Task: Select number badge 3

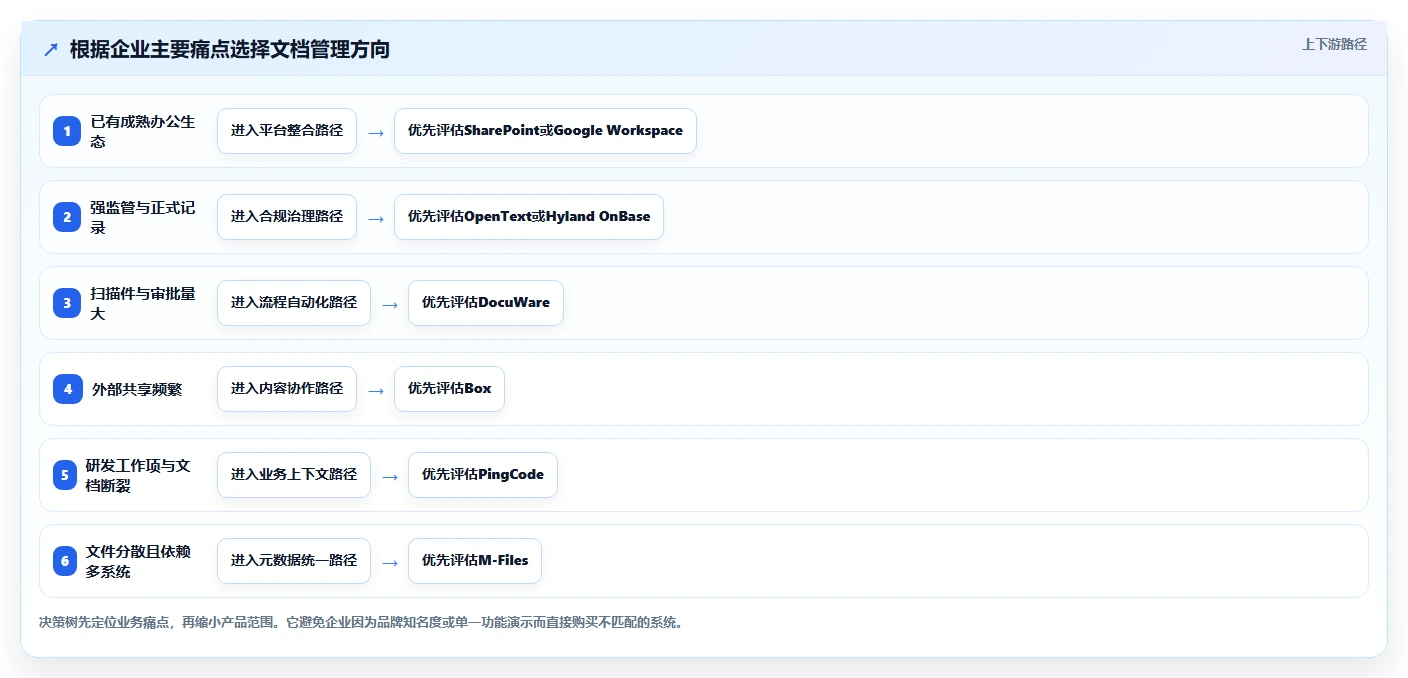Action: tap(67, 303)
